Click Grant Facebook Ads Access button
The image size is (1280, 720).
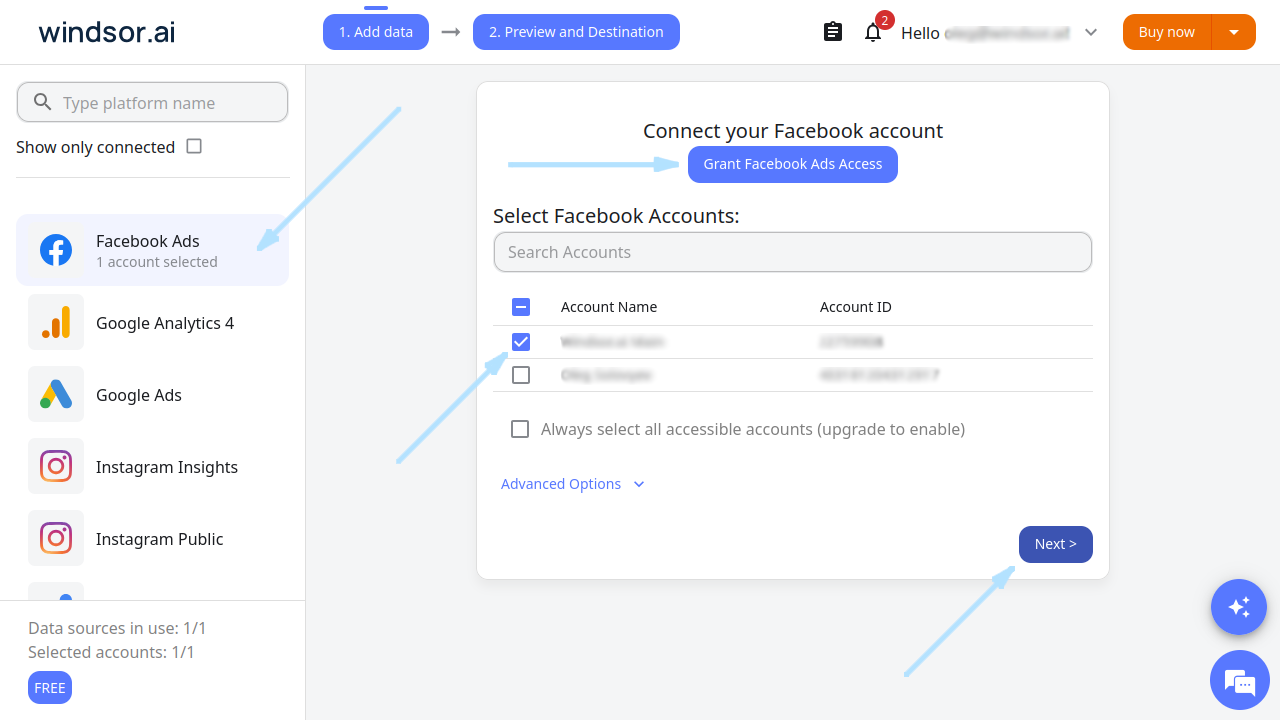point(793,164)
